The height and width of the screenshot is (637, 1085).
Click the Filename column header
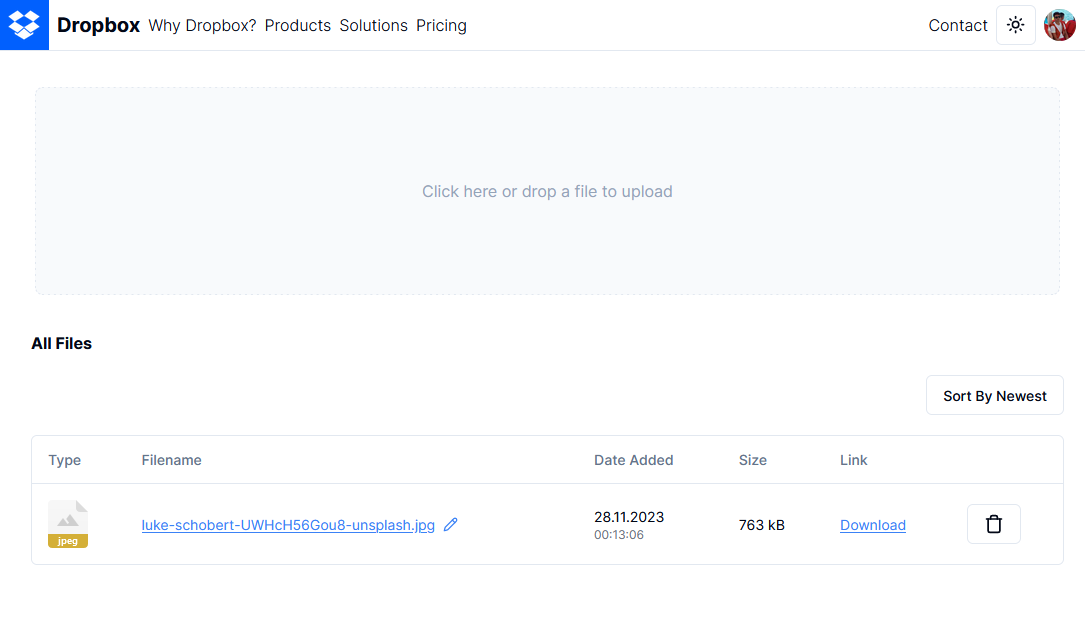171,460
